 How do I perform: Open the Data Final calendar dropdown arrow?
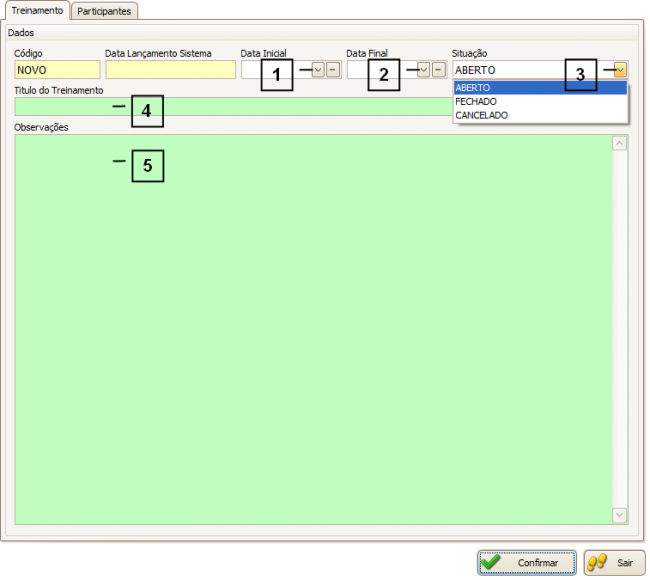(x=424, y=70)
